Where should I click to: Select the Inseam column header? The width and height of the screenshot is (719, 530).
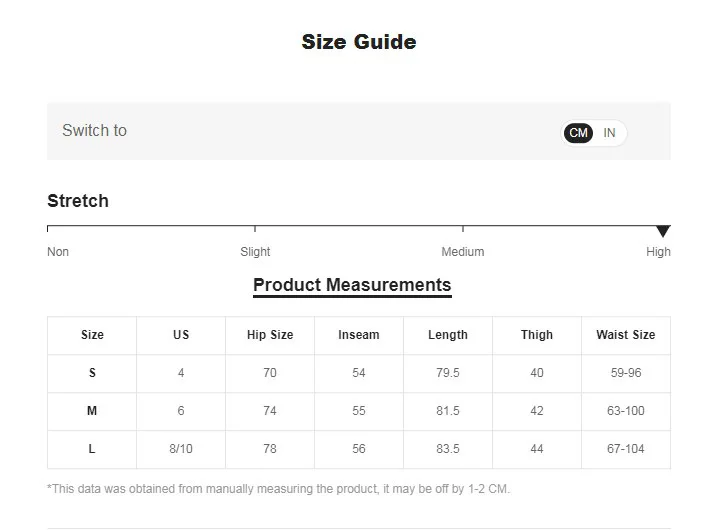pos(359,335)
